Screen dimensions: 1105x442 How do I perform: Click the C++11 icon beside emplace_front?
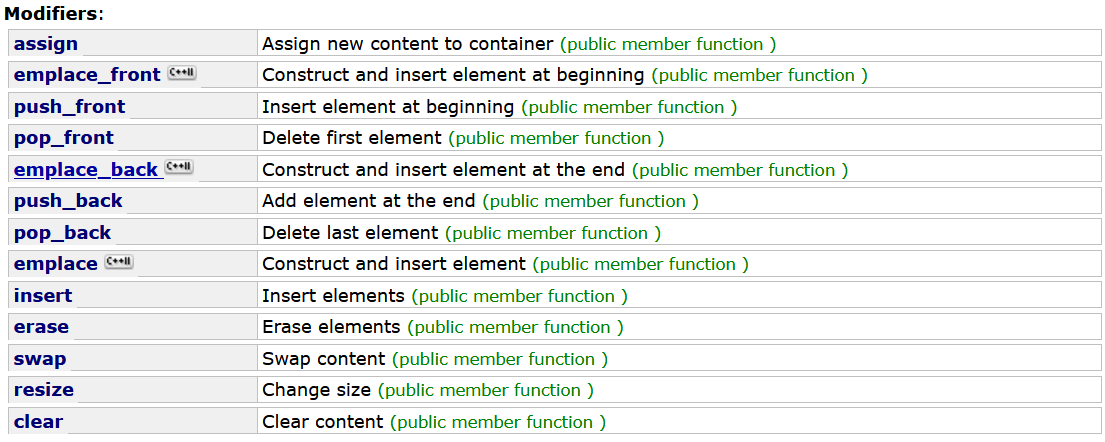coord(181,74)
